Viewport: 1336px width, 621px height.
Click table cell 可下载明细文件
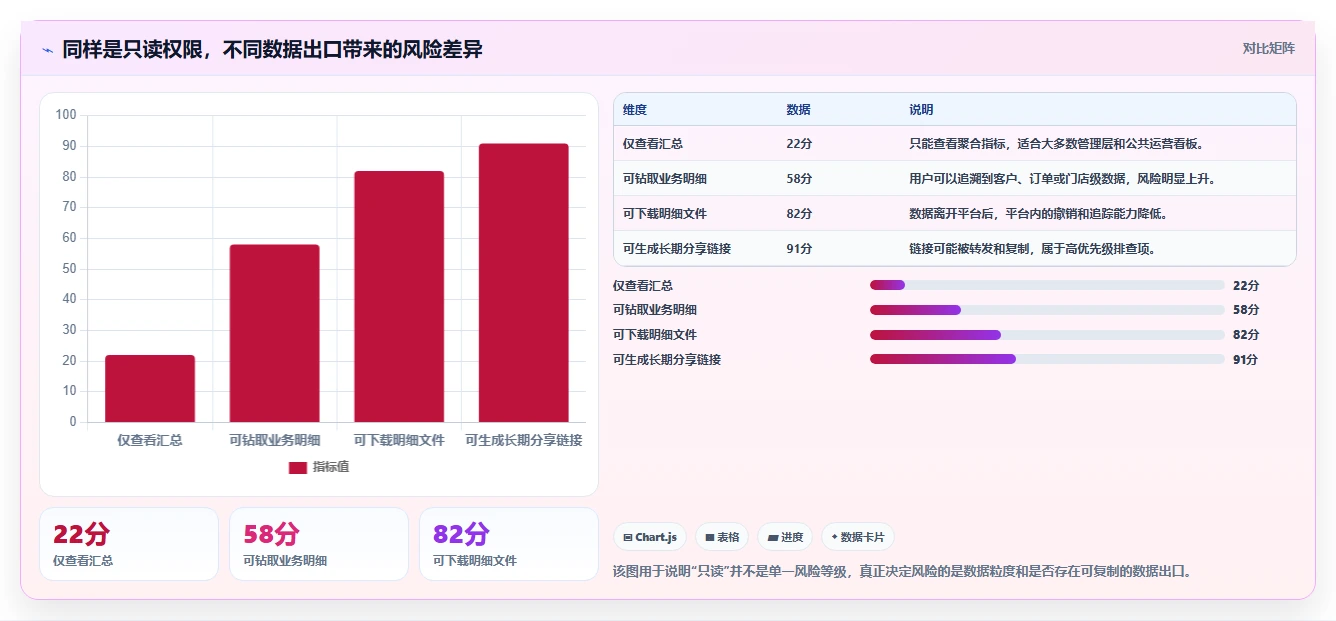665,214
